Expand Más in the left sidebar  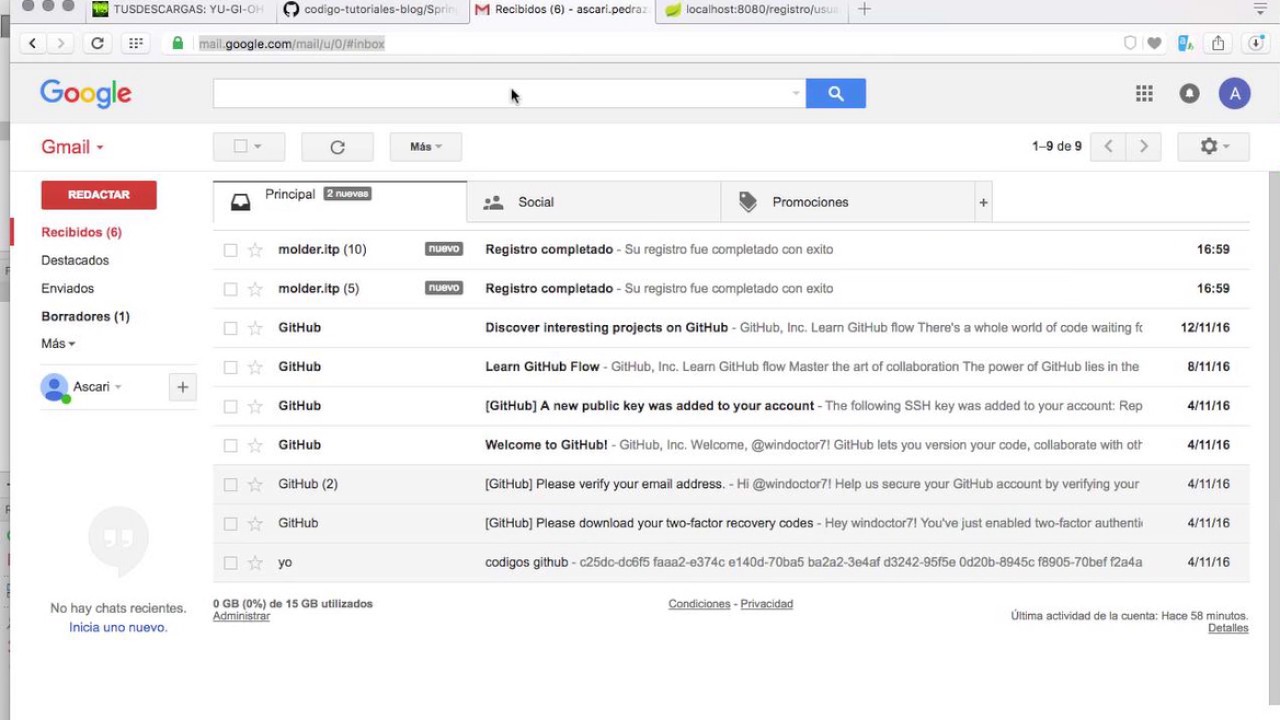tap(58, 343)
